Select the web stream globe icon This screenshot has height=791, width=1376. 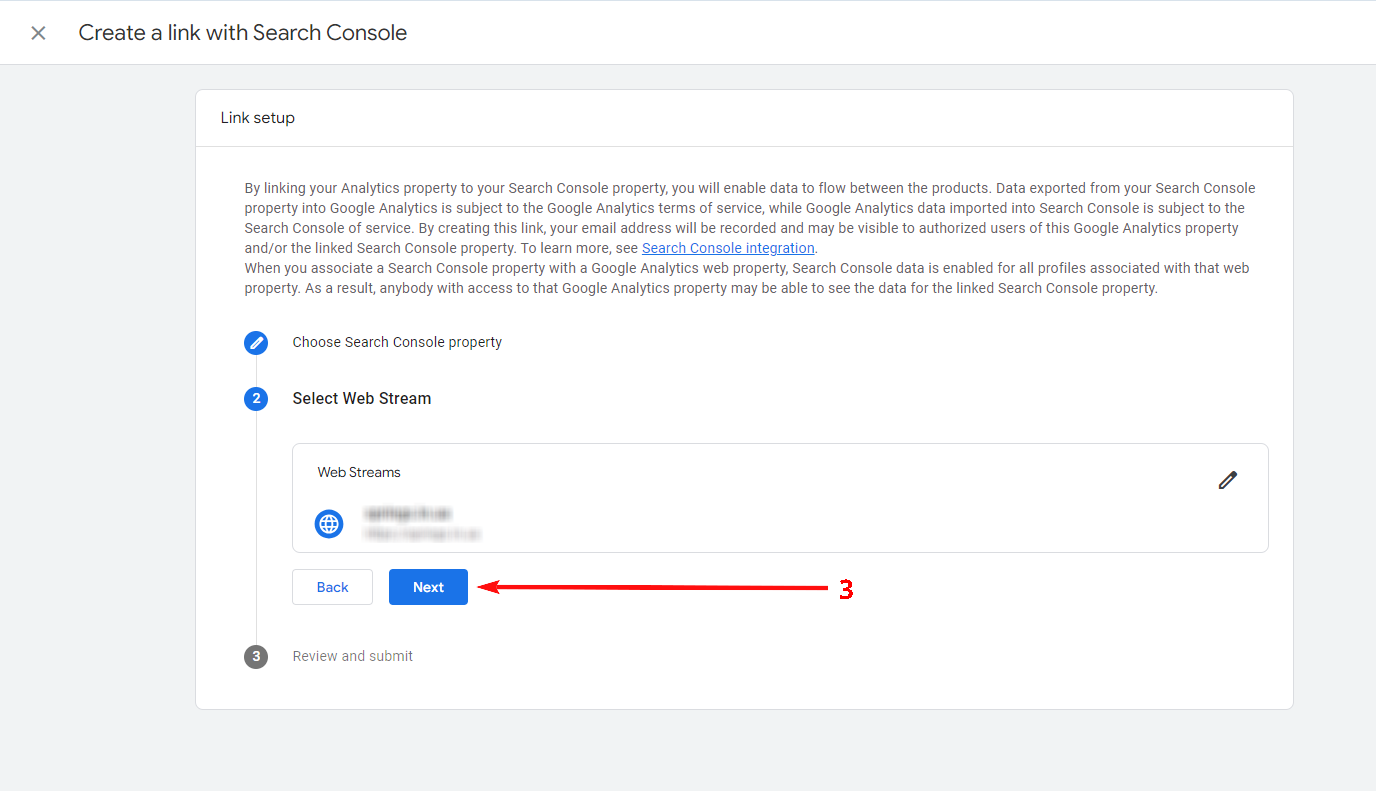[x=329, y=523]
